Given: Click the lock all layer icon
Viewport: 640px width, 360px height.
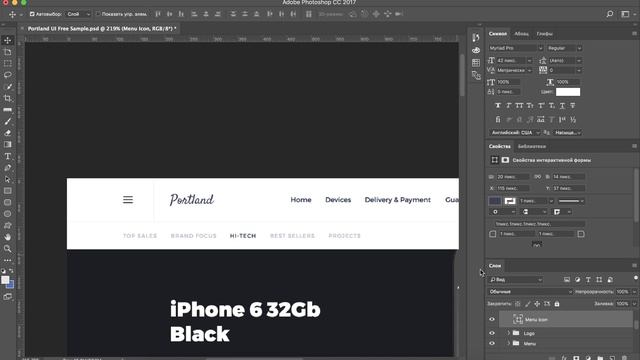Looking at the screenshot, I should pos(557,304).
